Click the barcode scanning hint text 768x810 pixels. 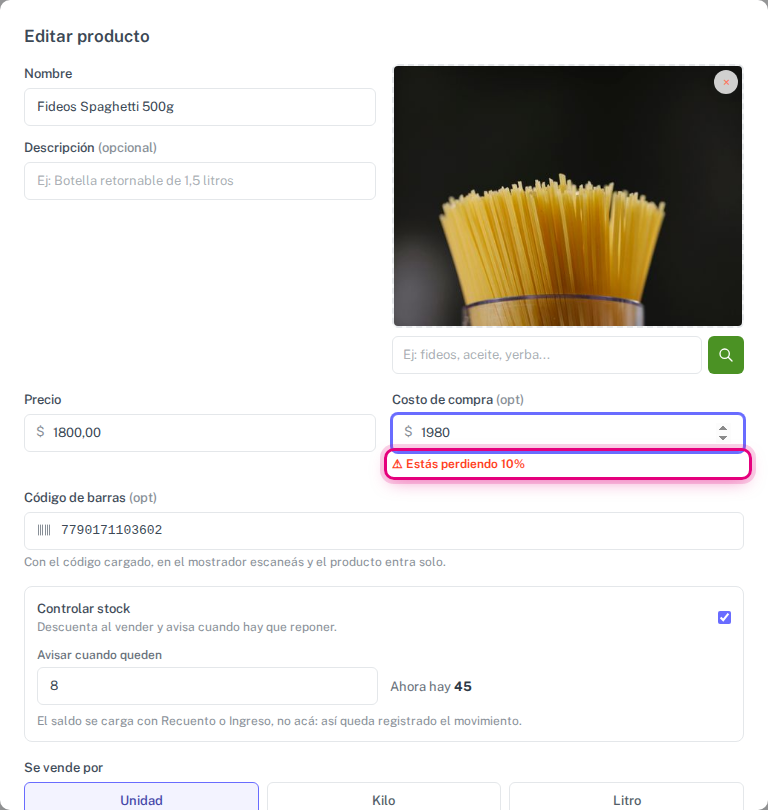pos(235,562)
